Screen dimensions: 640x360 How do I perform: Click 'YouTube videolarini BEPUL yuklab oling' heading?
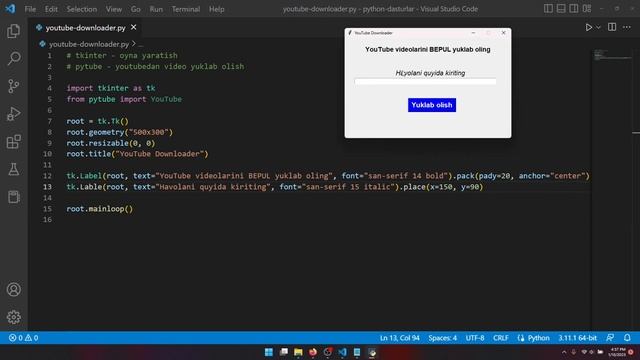427,49
